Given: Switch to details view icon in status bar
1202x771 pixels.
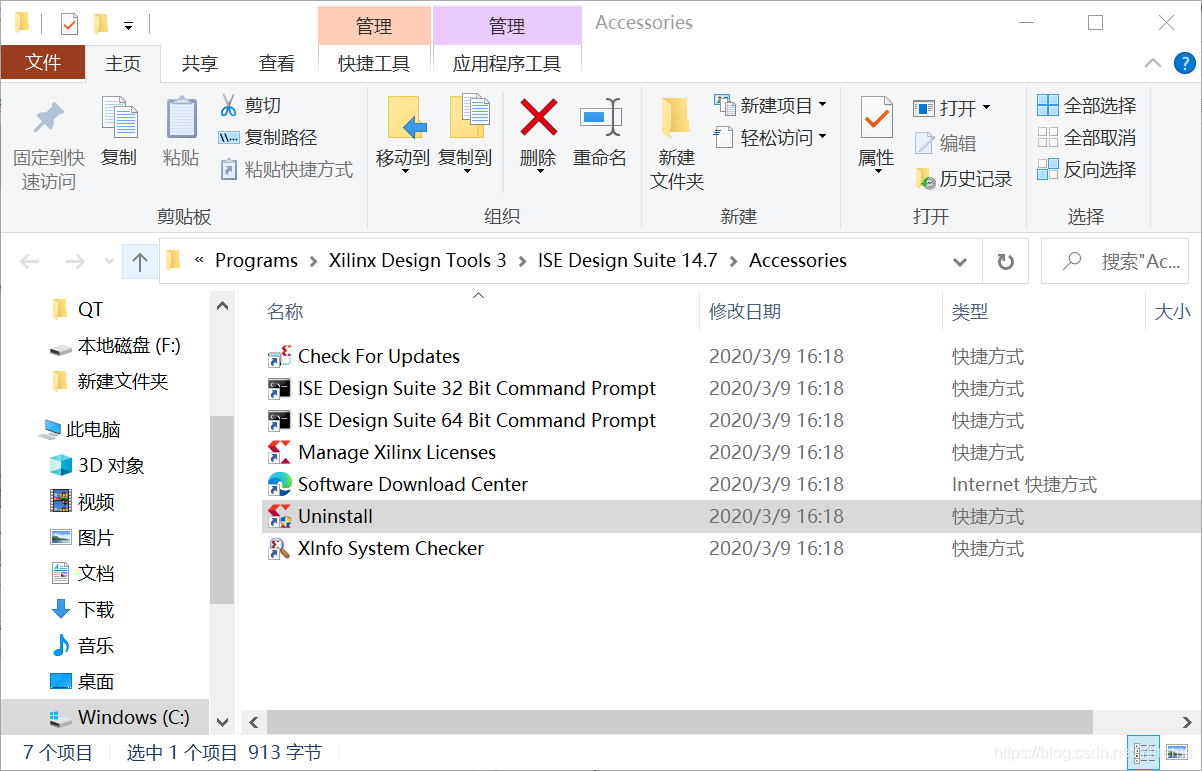Looking at the screenshot, I should tap(1145, 752).
